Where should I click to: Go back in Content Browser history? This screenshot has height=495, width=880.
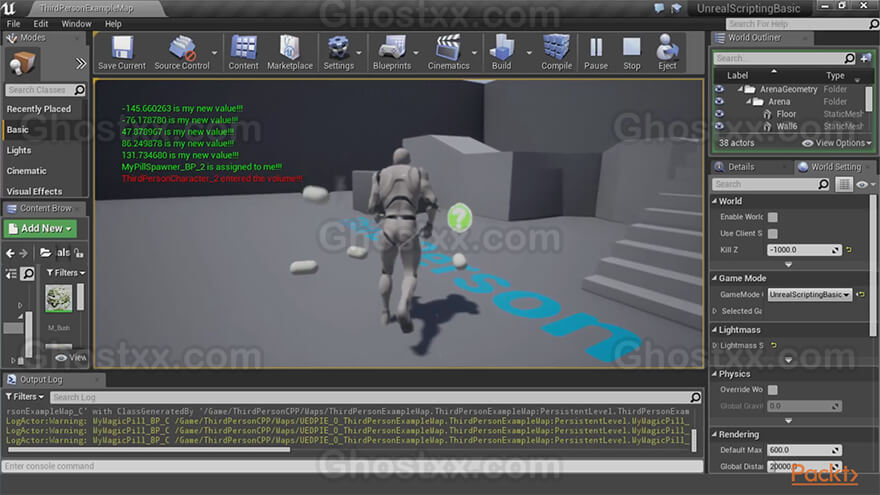pyautogui.click(x=10, y=254)
